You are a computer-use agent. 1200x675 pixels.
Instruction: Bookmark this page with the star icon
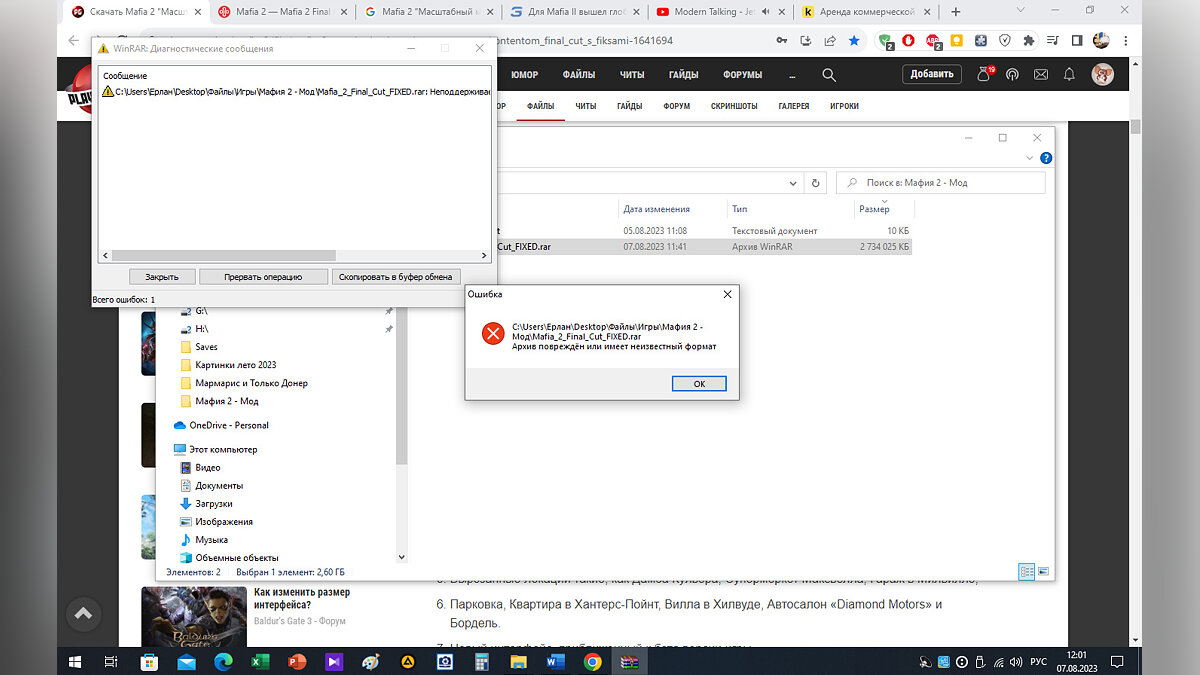pos(853,41)
